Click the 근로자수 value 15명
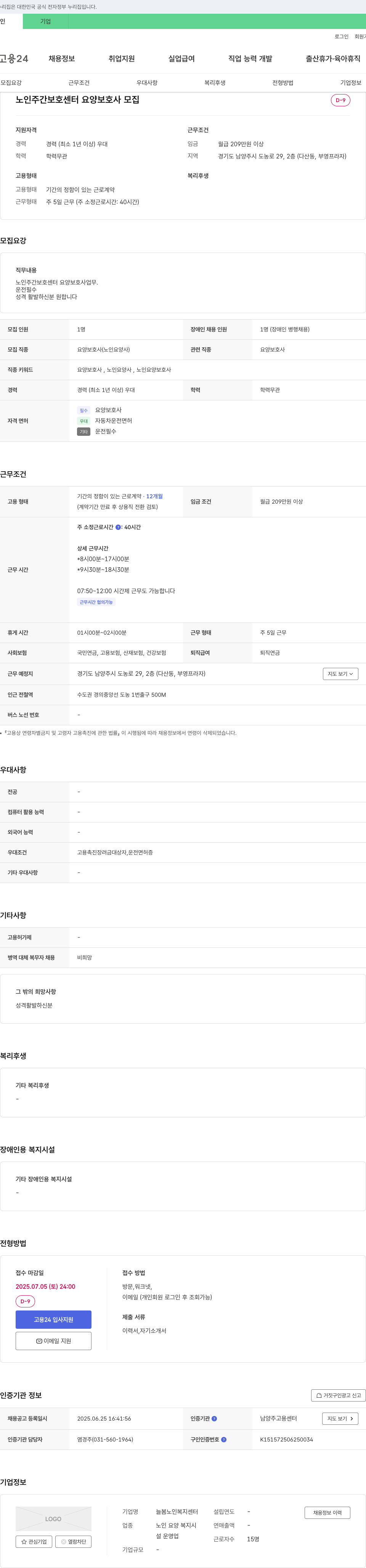The height and width of the screenshot is (1568, 366). pyautogui.click(x=253, y=1539)
